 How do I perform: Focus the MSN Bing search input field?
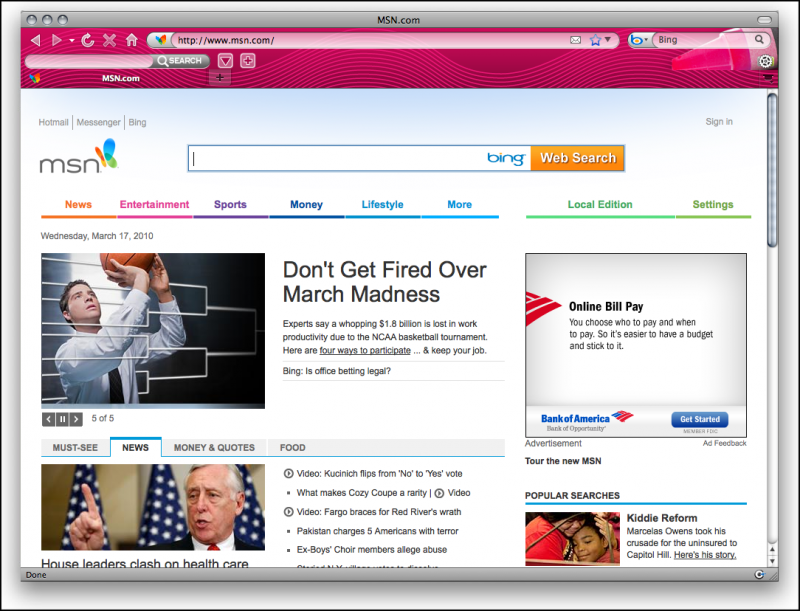point(338,158)
